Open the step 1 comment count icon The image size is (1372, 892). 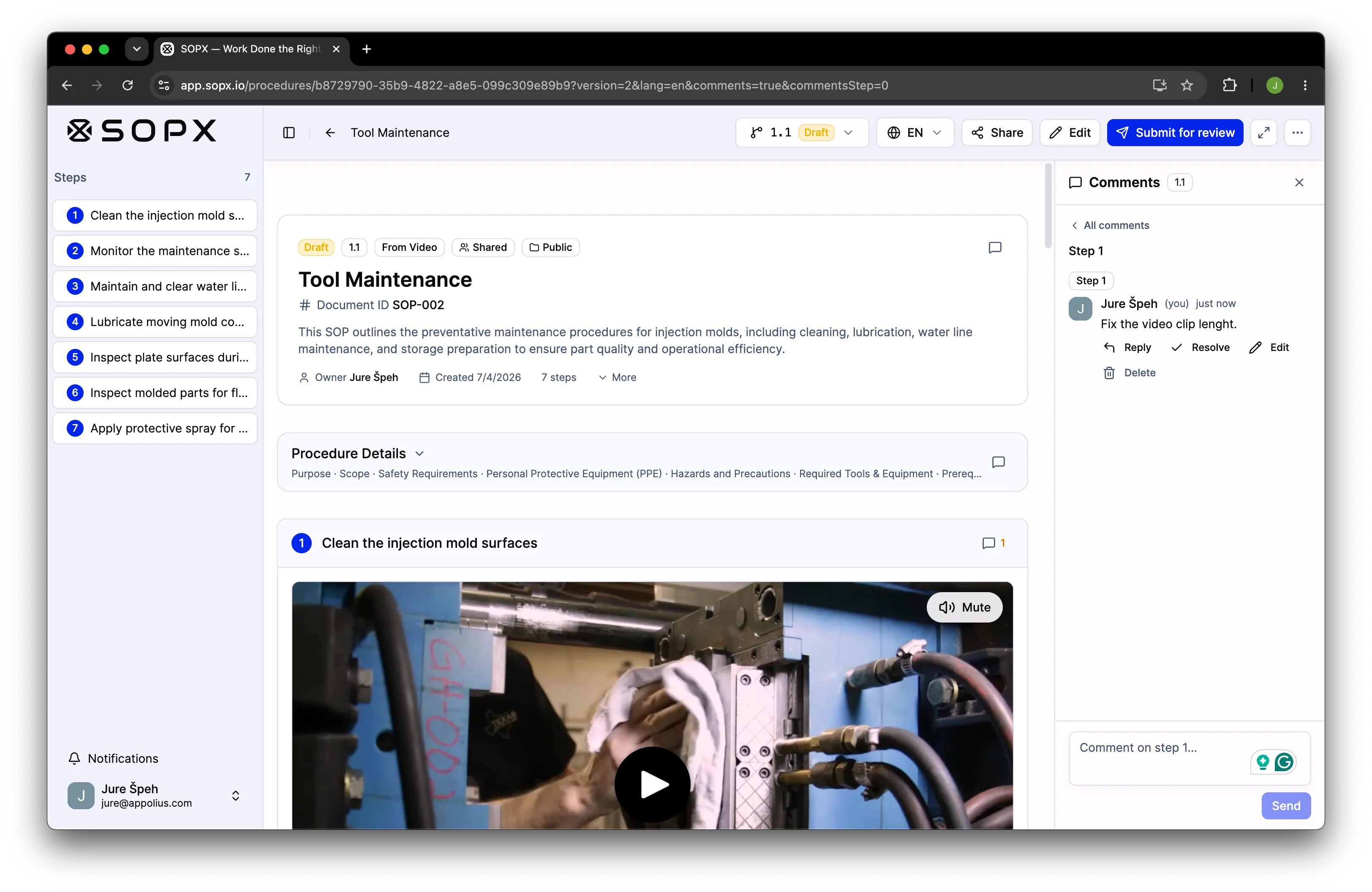[993, 543]
